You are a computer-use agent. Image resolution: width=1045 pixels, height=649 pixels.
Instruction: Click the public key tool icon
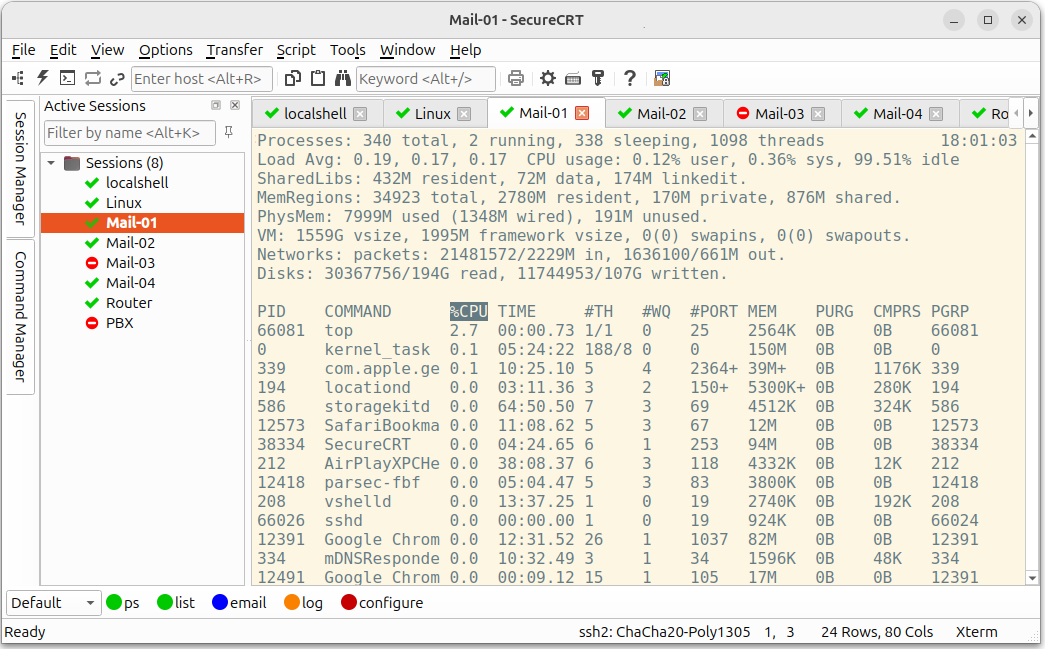pos(598,79)
